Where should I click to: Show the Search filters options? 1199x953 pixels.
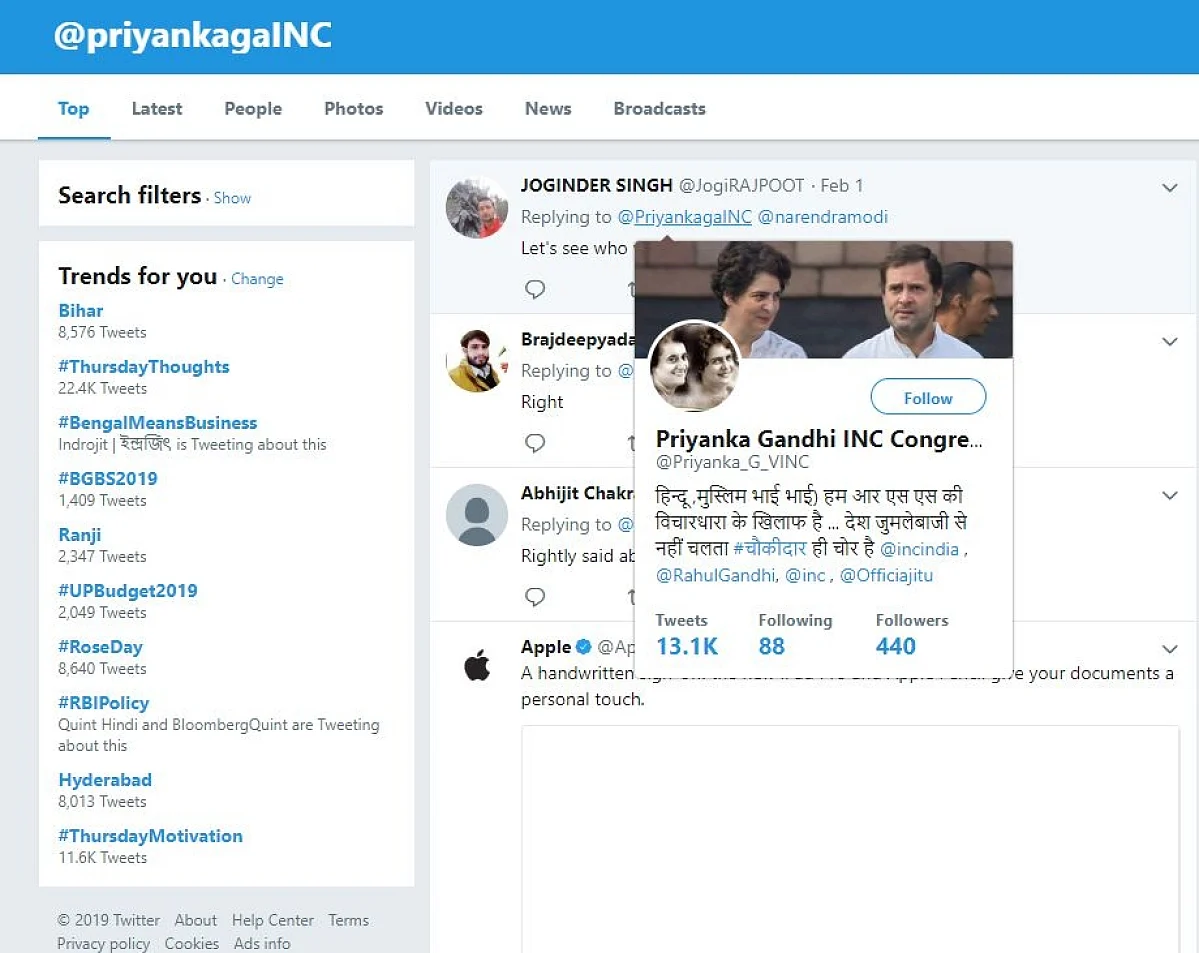pyautogui.click(x=232, y=198)
